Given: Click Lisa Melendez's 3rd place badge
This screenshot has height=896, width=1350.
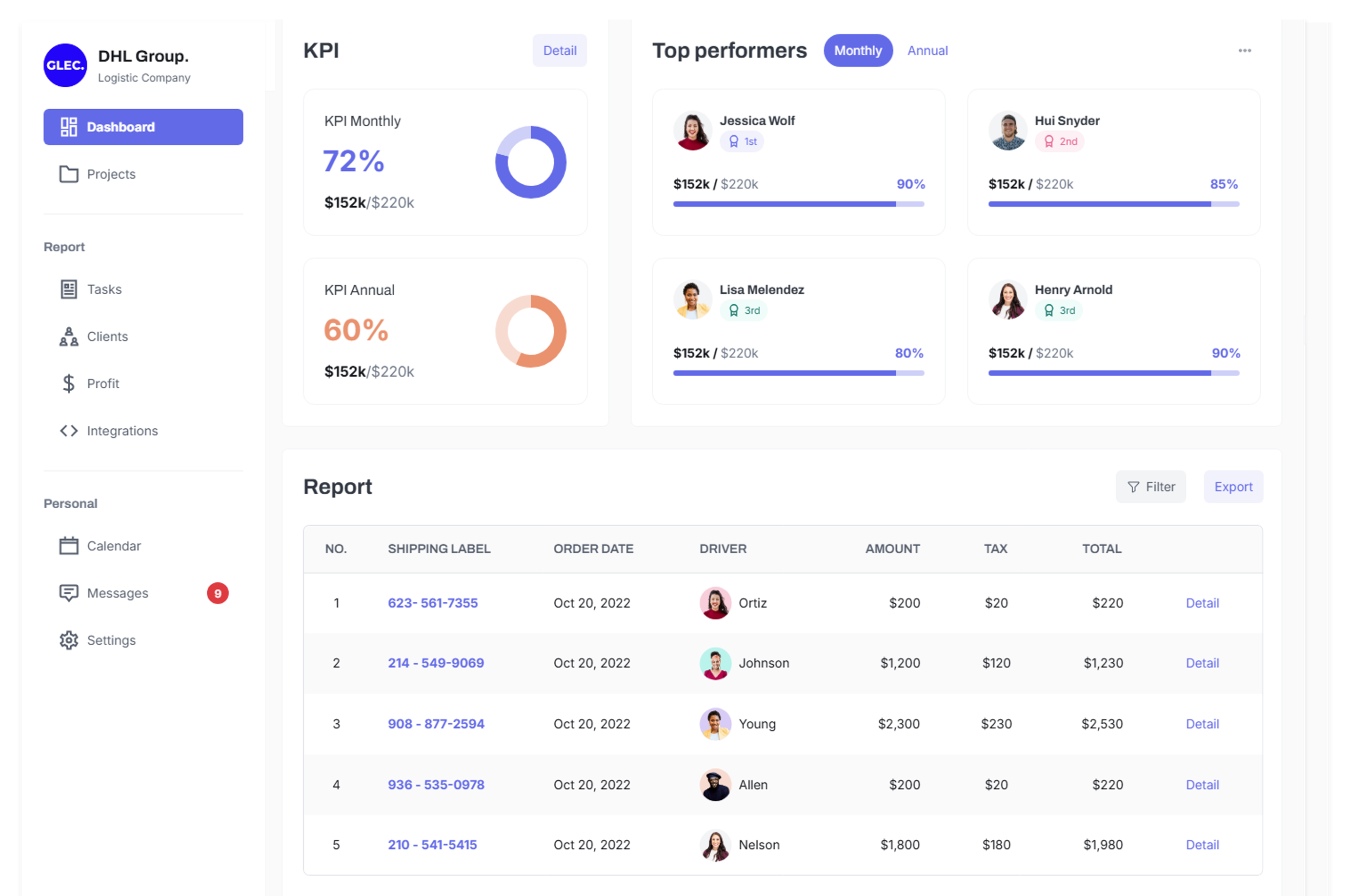Looking at the screenshot, I should pos(743,310).
